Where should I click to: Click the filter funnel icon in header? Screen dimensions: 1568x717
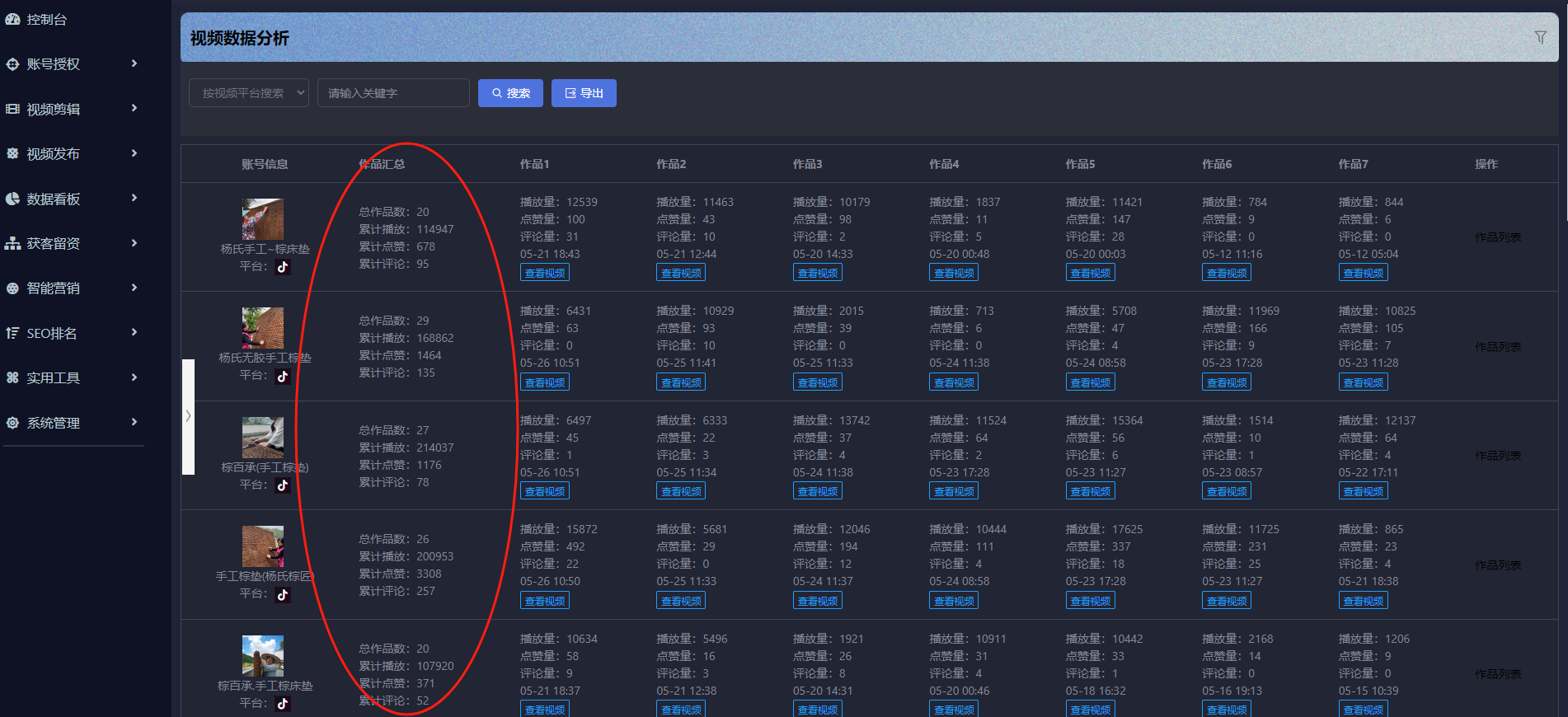coord(1540,37)
